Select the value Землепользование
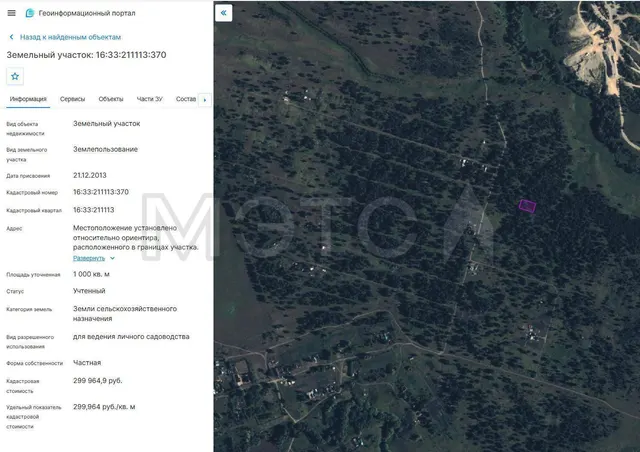640x452 pixels. click(x=105, y=149)
